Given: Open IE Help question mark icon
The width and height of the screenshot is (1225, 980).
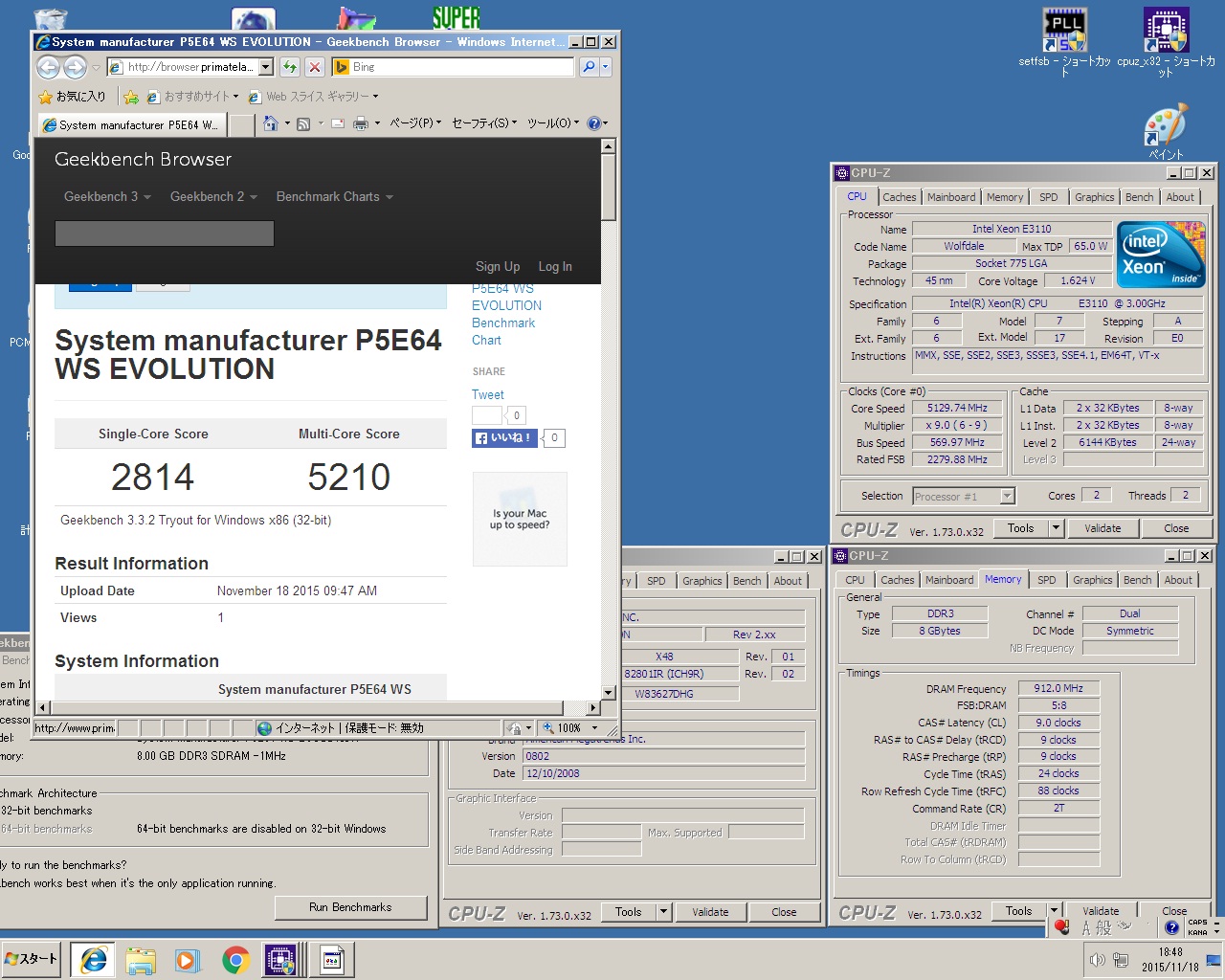Looking at the screenshot, I should coord(593,123).
